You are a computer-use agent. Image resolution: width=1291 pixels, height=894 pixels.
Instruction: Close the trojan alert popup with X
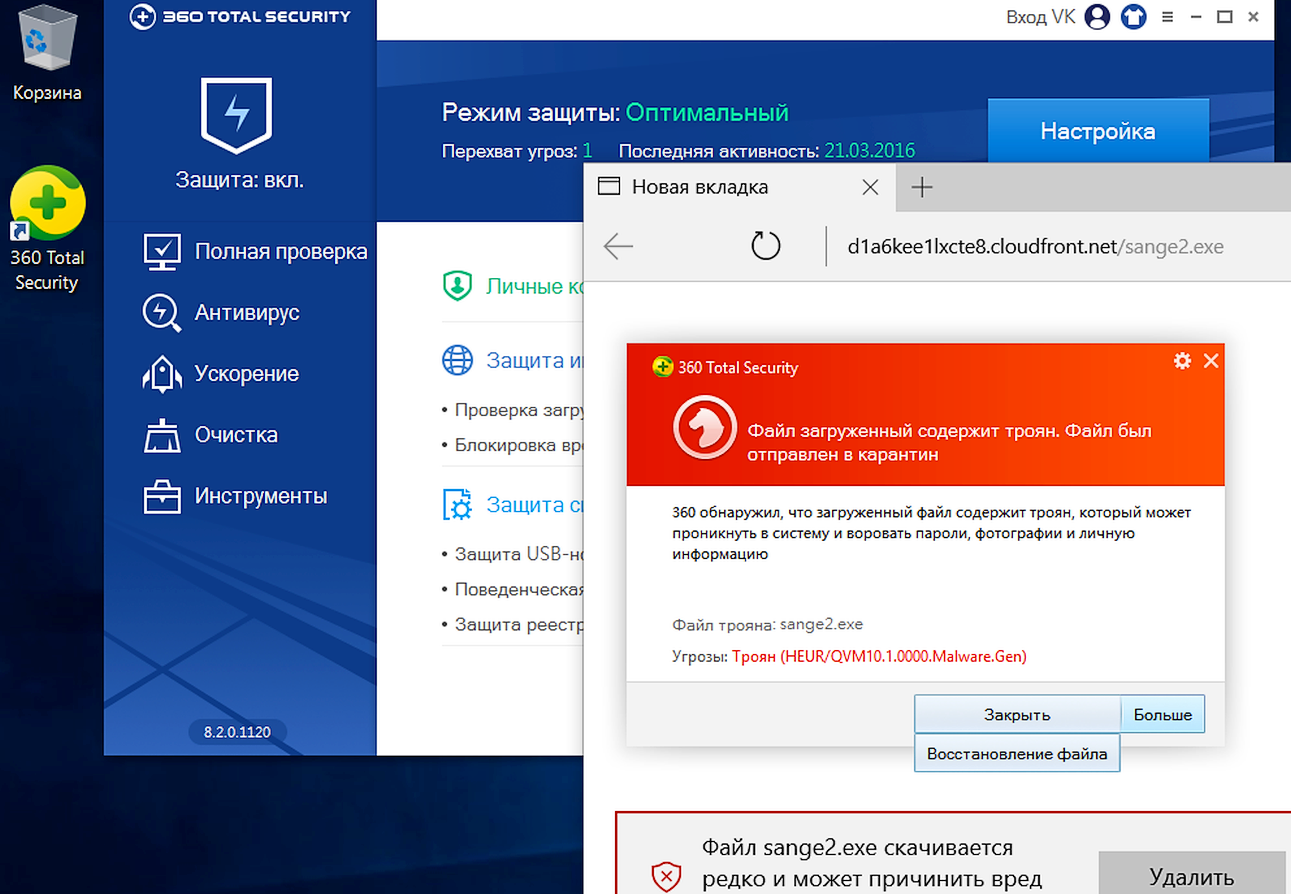pos(1211,361)
